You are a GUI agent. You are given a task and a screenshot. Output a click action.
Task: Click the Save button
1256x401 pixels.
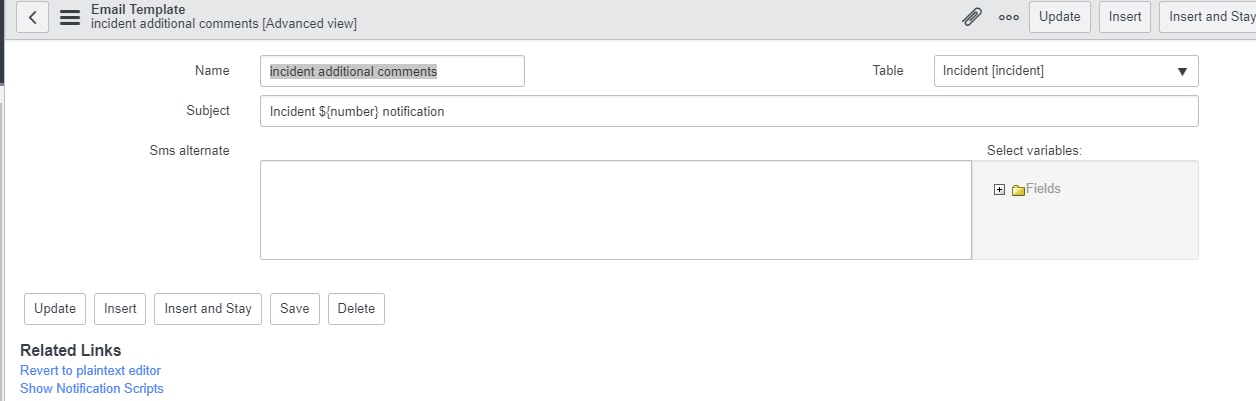tap(294, 309)
